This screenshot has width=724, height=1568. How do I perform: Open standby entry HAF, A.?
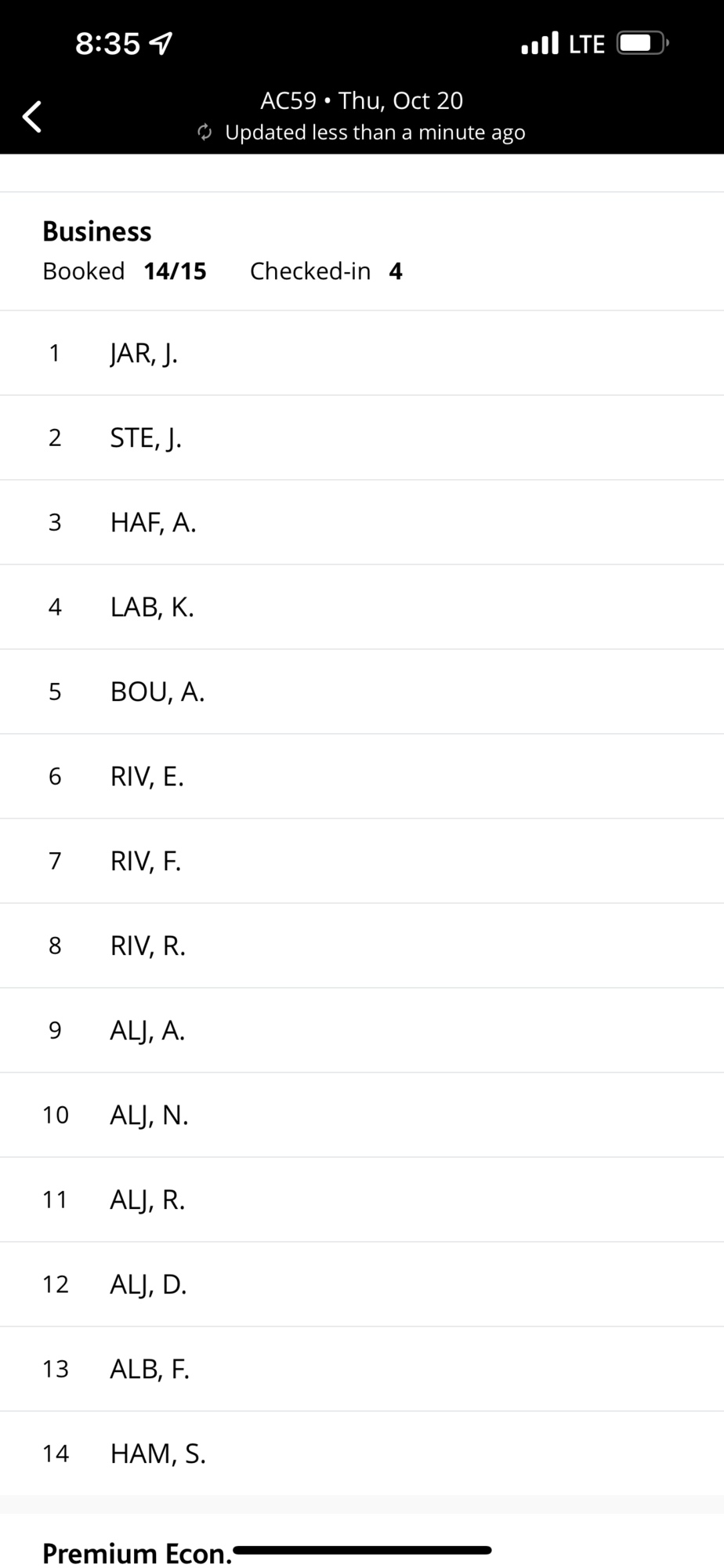point(362,522)
